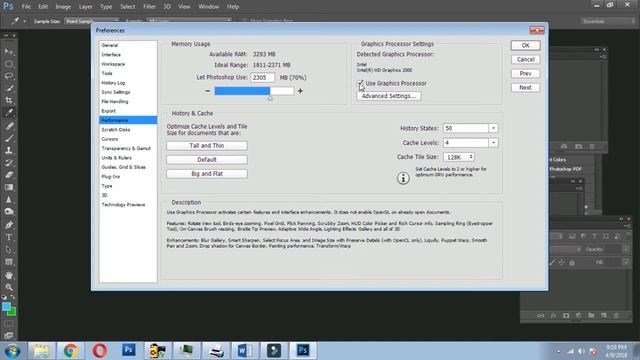
Task: Select the Eyedropper tool in toolbox
Action: 9,113
